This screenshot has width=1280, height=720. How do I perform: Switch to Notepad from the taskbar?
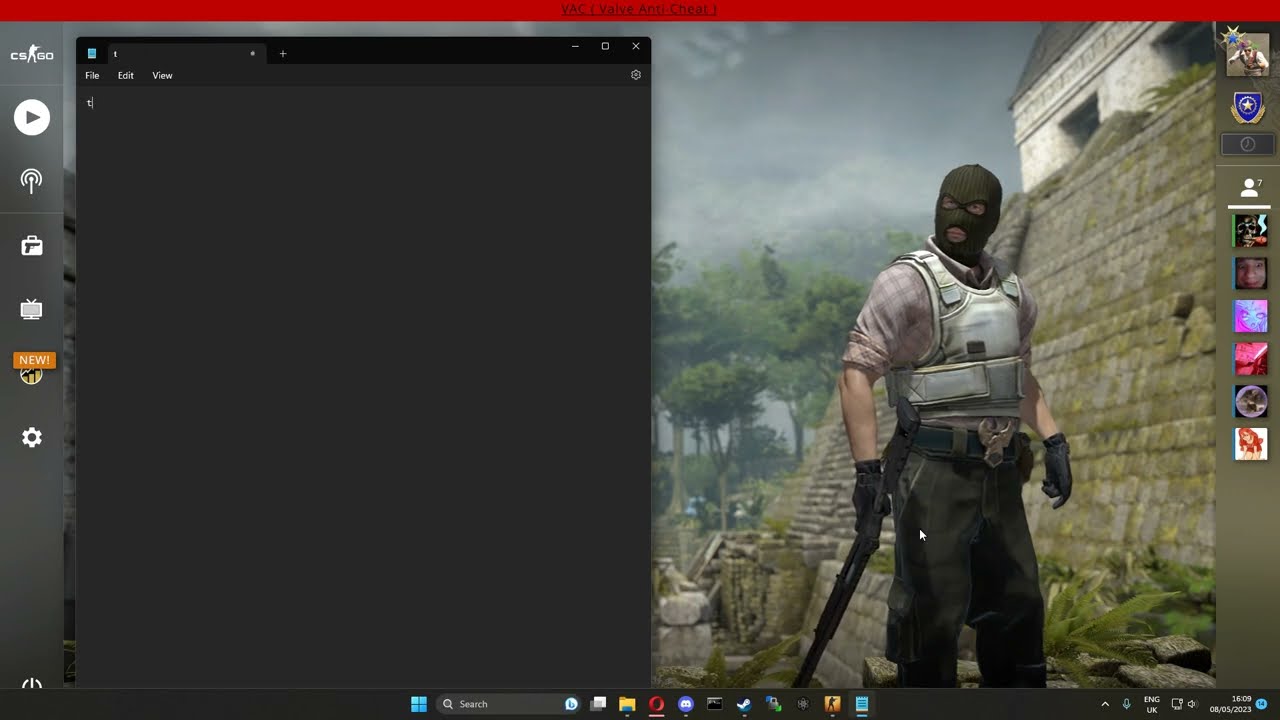coord(861,704)
